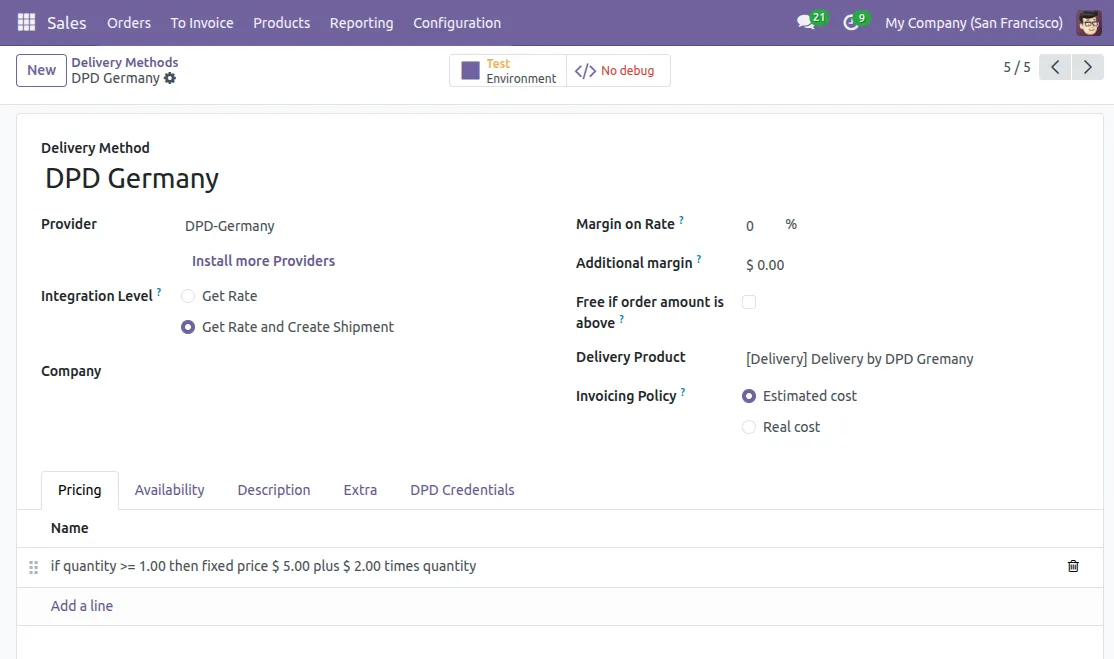
Task: Click the No debug code icon
Action: coord(585,70)
